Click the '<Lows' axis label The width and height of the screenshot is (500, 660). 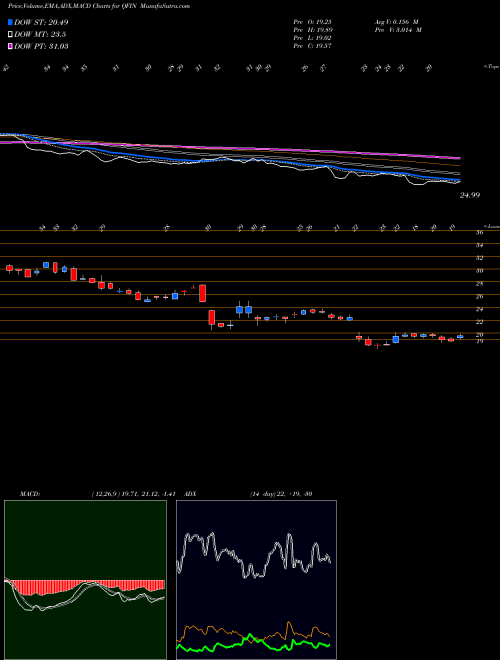(491, 226)
